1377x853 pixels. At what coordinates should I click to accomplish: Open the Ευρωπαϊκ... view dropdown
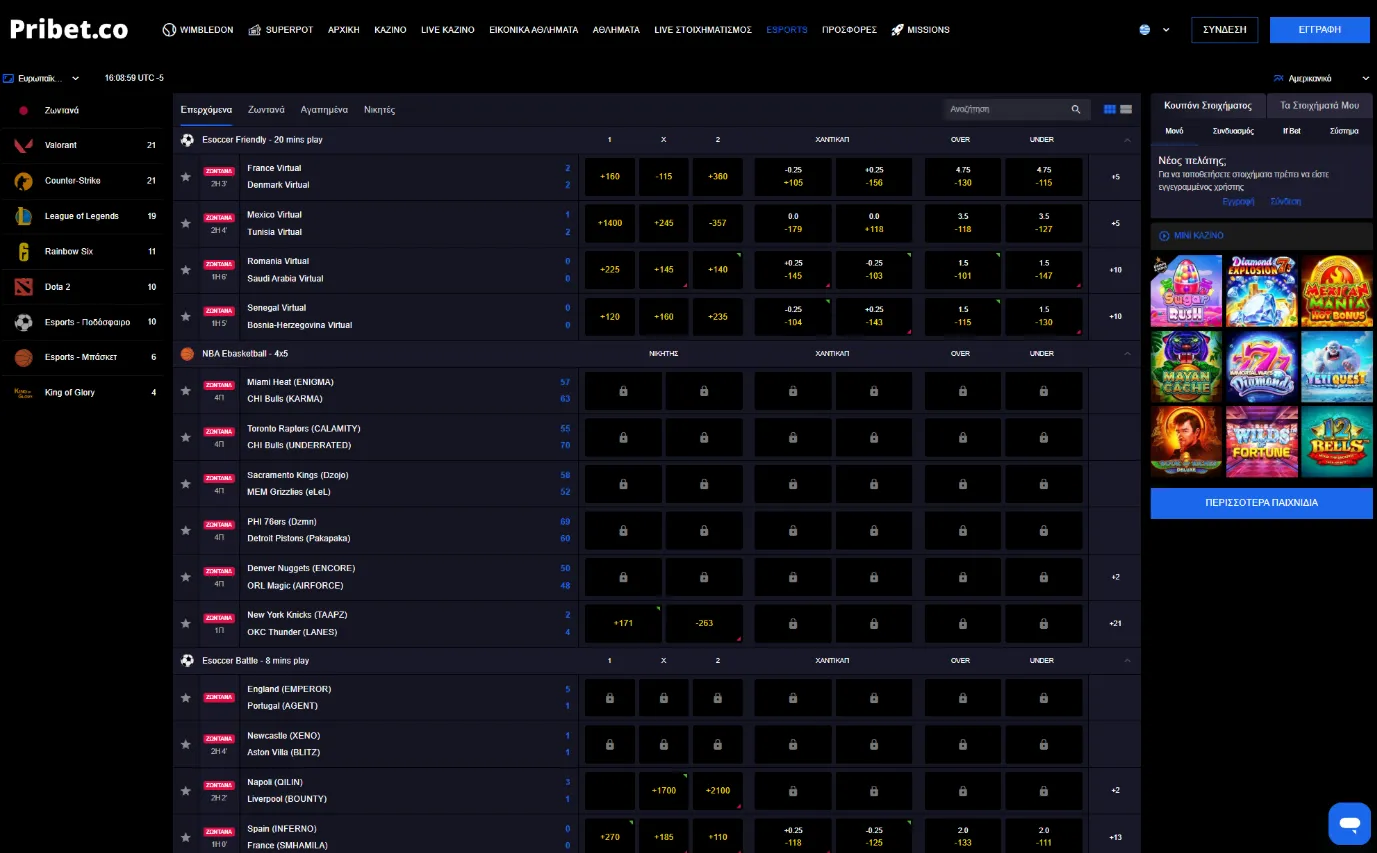point(41,78)
